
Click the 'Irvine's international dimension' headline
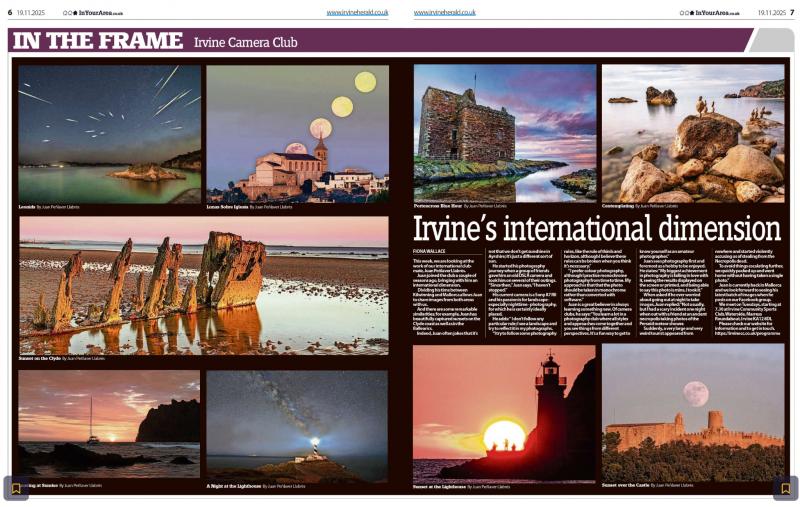pos(597,228)
